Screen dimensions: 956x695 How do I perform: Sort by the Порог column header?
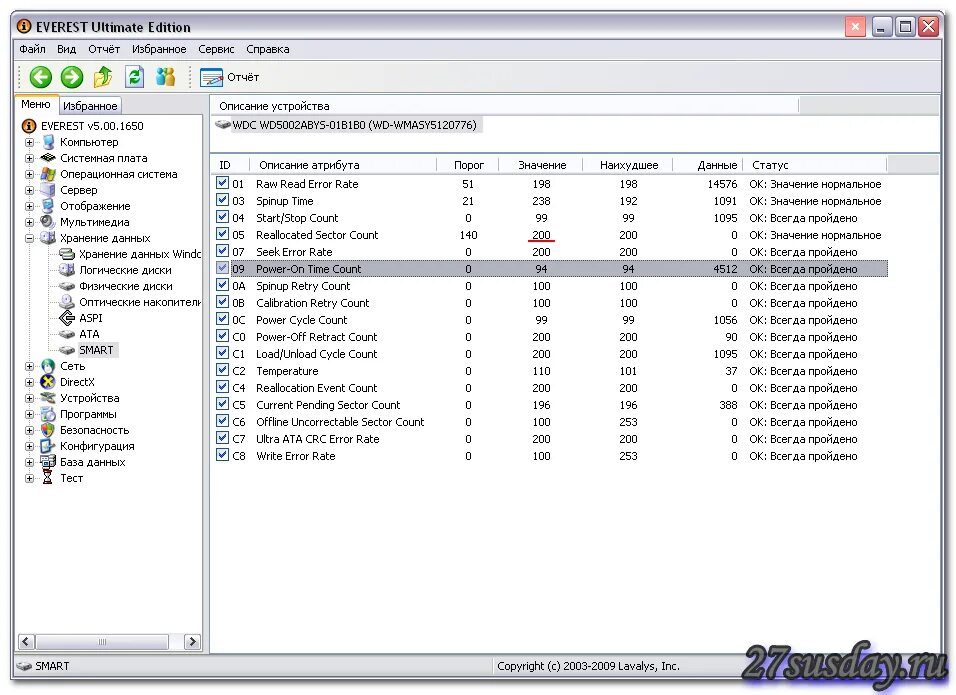point(468,165)
